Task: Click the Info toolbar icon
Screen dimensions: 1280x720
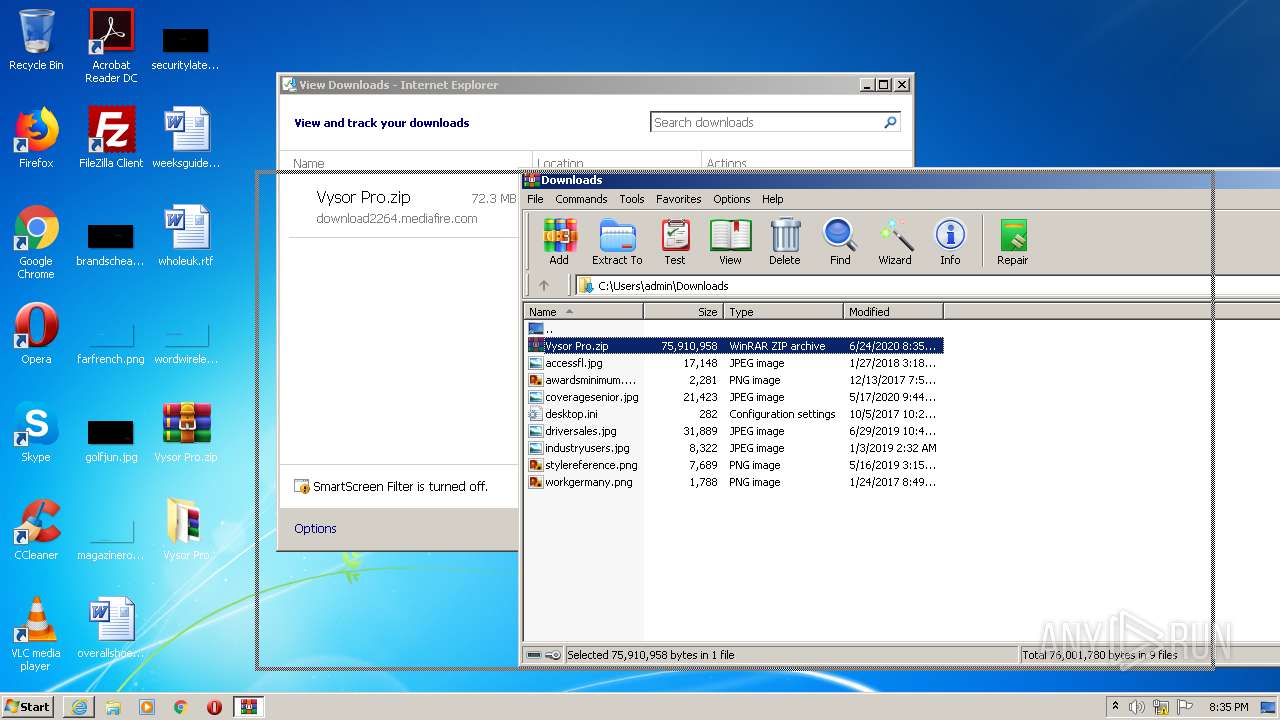Action: (x=950, y=242)
